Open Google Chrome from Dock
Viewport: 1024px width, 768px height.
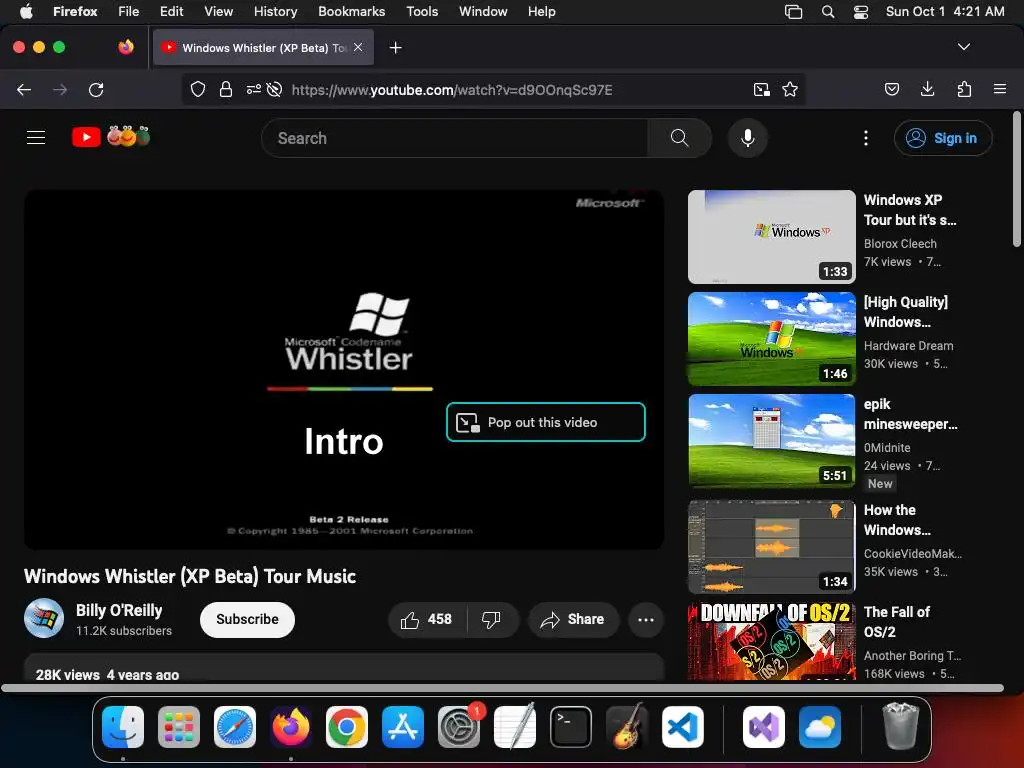pos(347,727)
